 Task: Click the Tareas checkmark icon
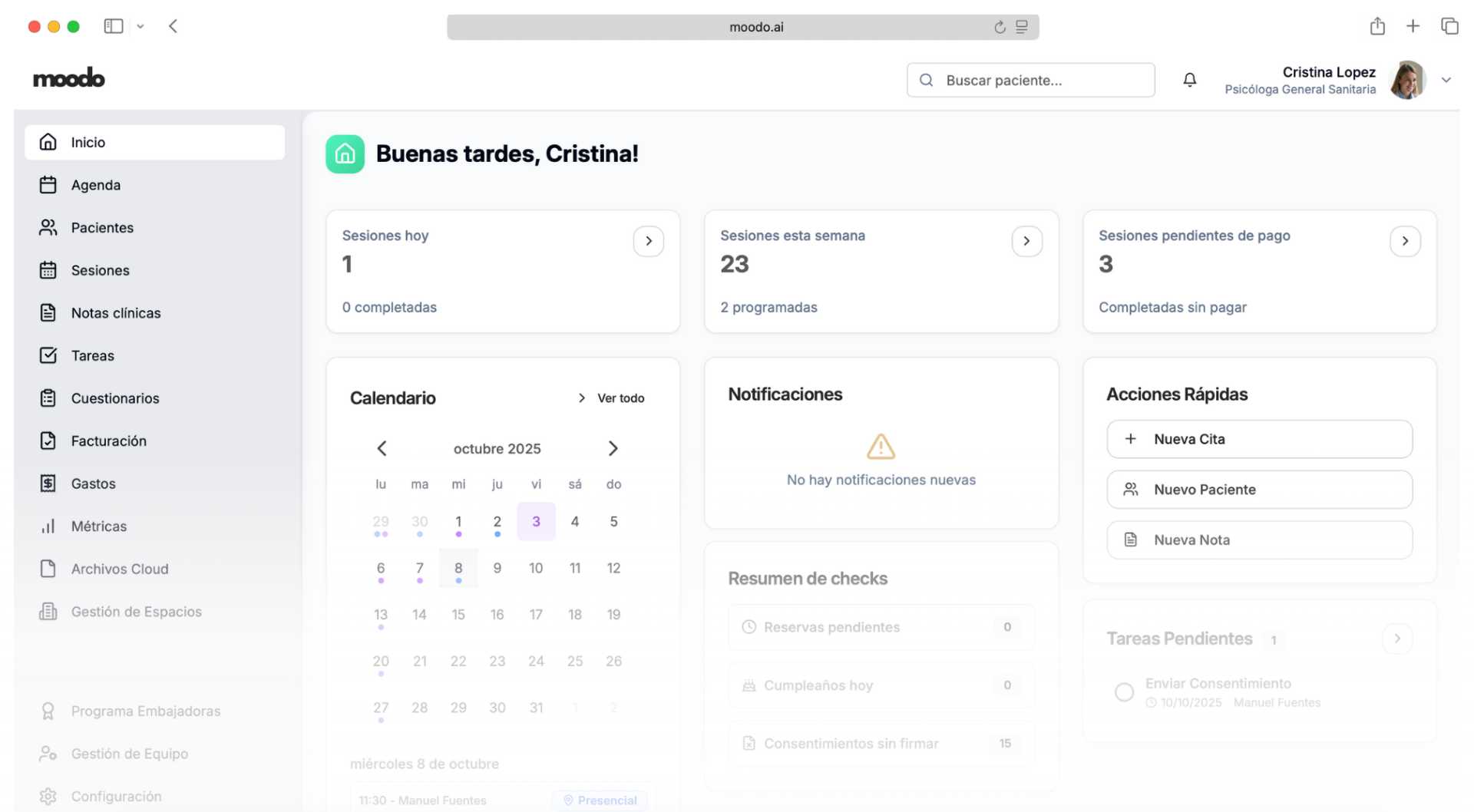(48, 355)
